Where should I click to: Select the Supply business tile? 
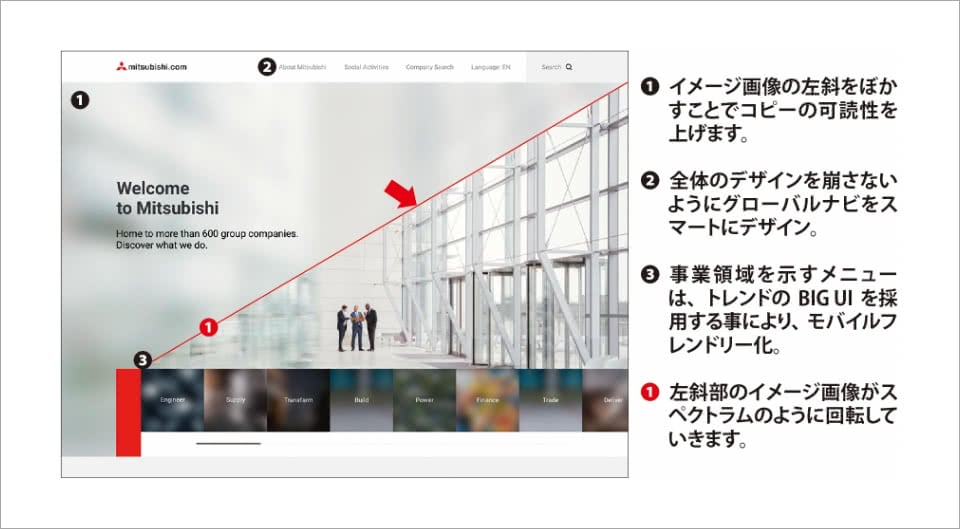point(235,400)
